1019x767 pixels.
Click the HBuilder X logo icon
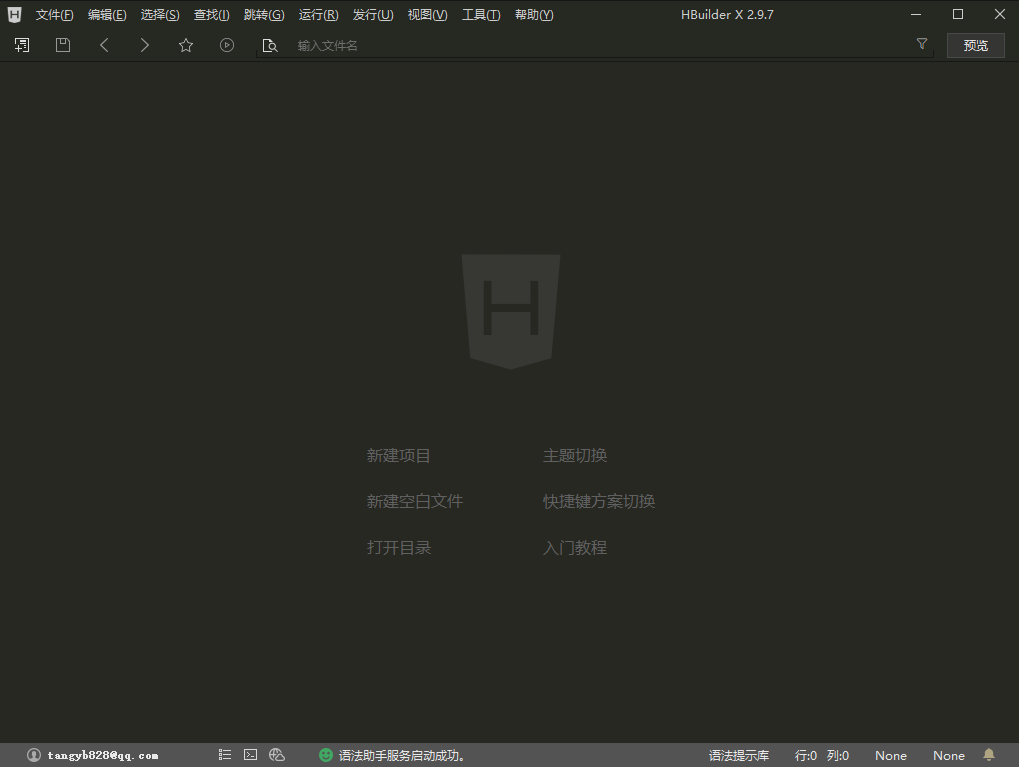[x=14, y=14]
